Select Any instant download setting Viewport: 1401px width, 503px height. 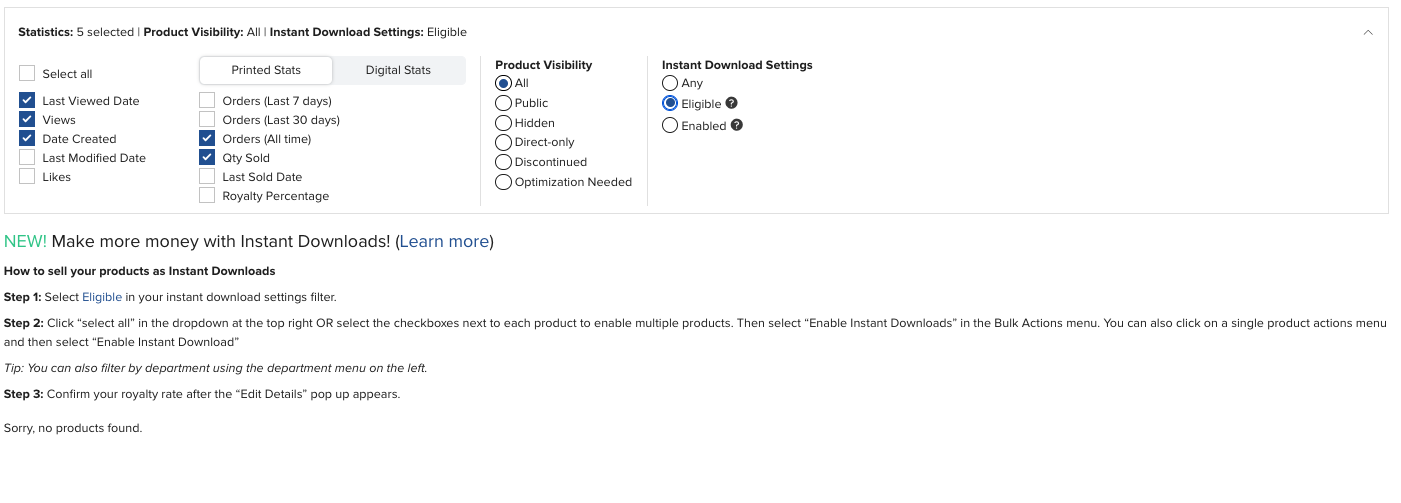tap(670, 83)
